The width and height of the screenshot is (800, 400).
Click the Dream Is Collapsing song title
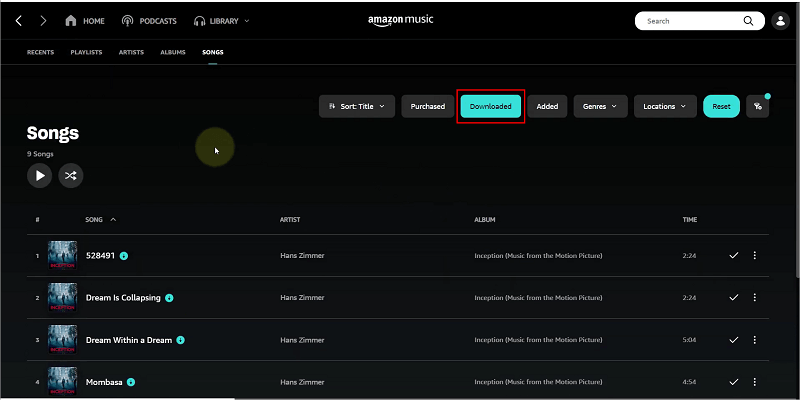[x=124, y=298]
